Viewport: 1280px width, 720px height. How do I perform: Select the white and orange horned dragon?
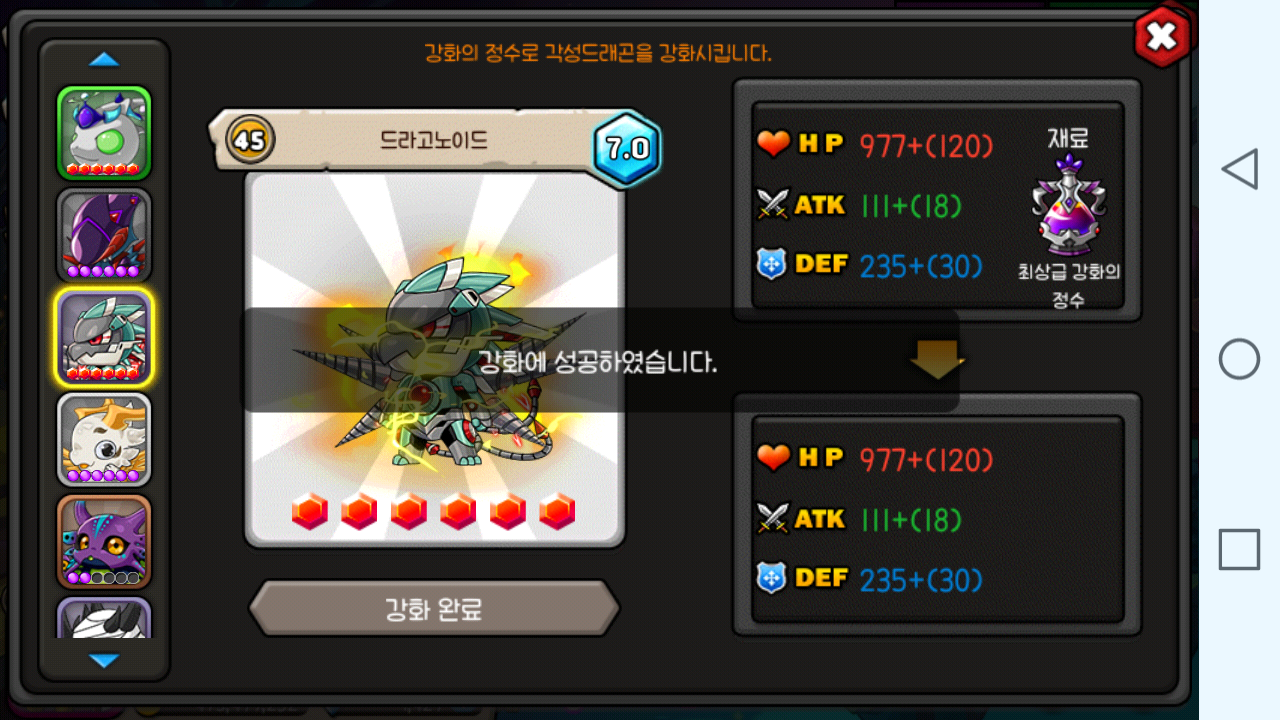104,440
